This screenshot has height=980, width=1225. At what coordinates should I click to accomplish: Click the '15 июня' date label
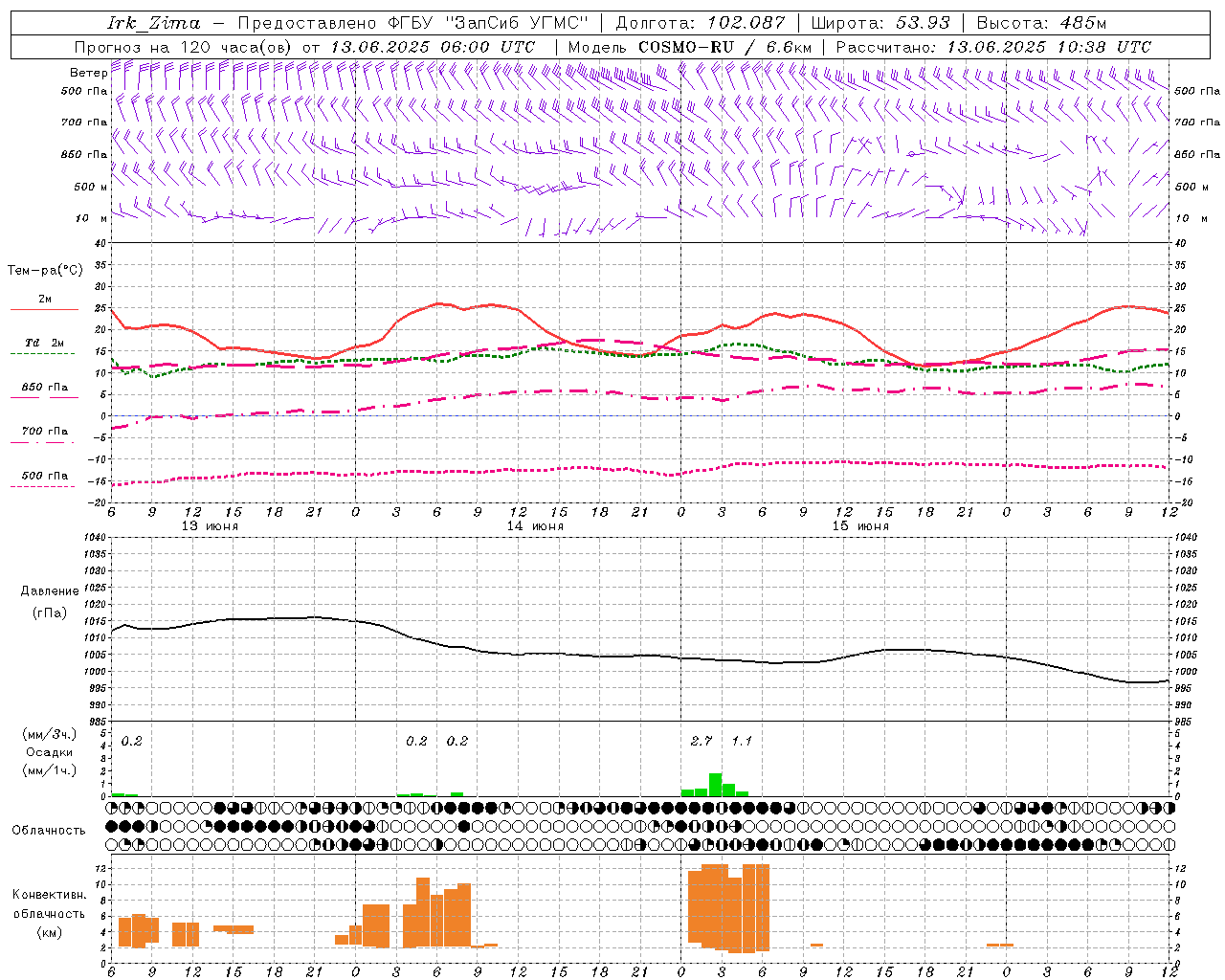860,526
